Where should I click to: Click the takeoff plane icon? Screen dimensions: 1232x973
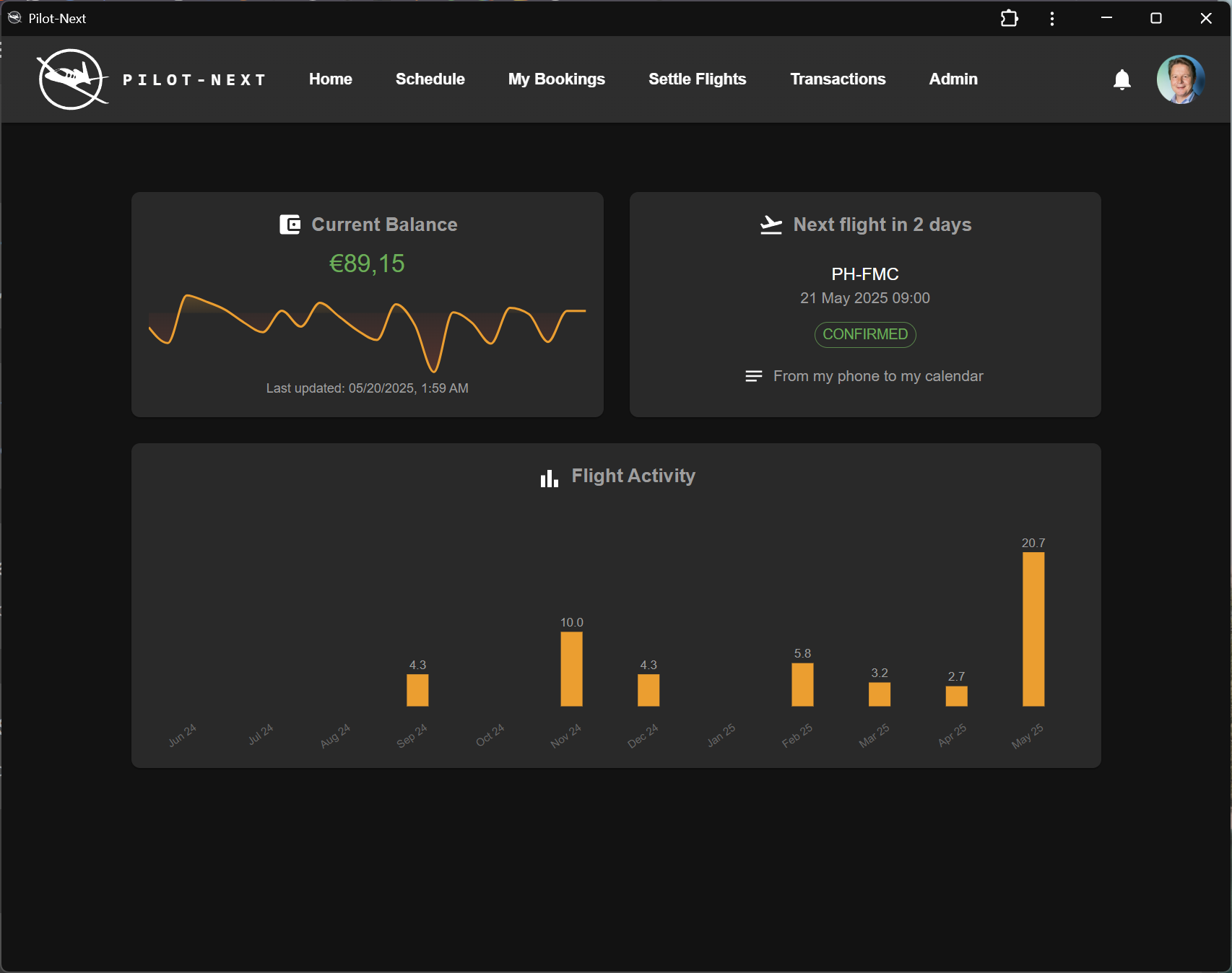point(771,225)
